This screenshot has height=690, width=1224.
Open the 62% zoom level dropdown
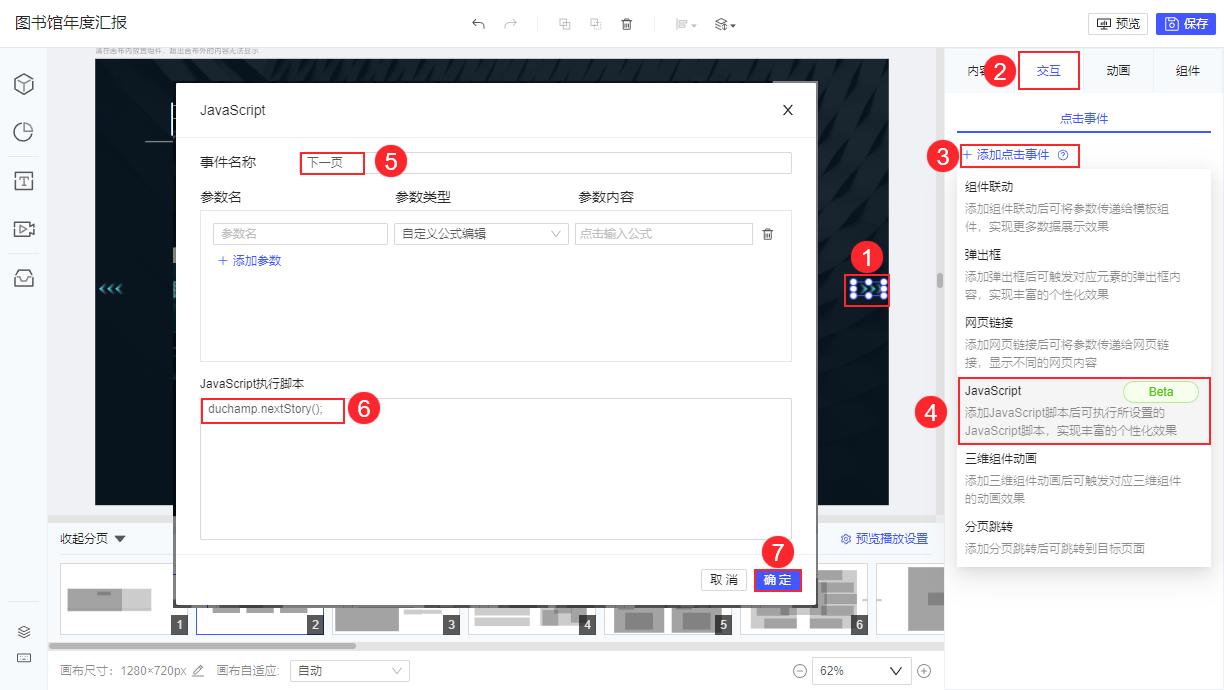point(860,670)
